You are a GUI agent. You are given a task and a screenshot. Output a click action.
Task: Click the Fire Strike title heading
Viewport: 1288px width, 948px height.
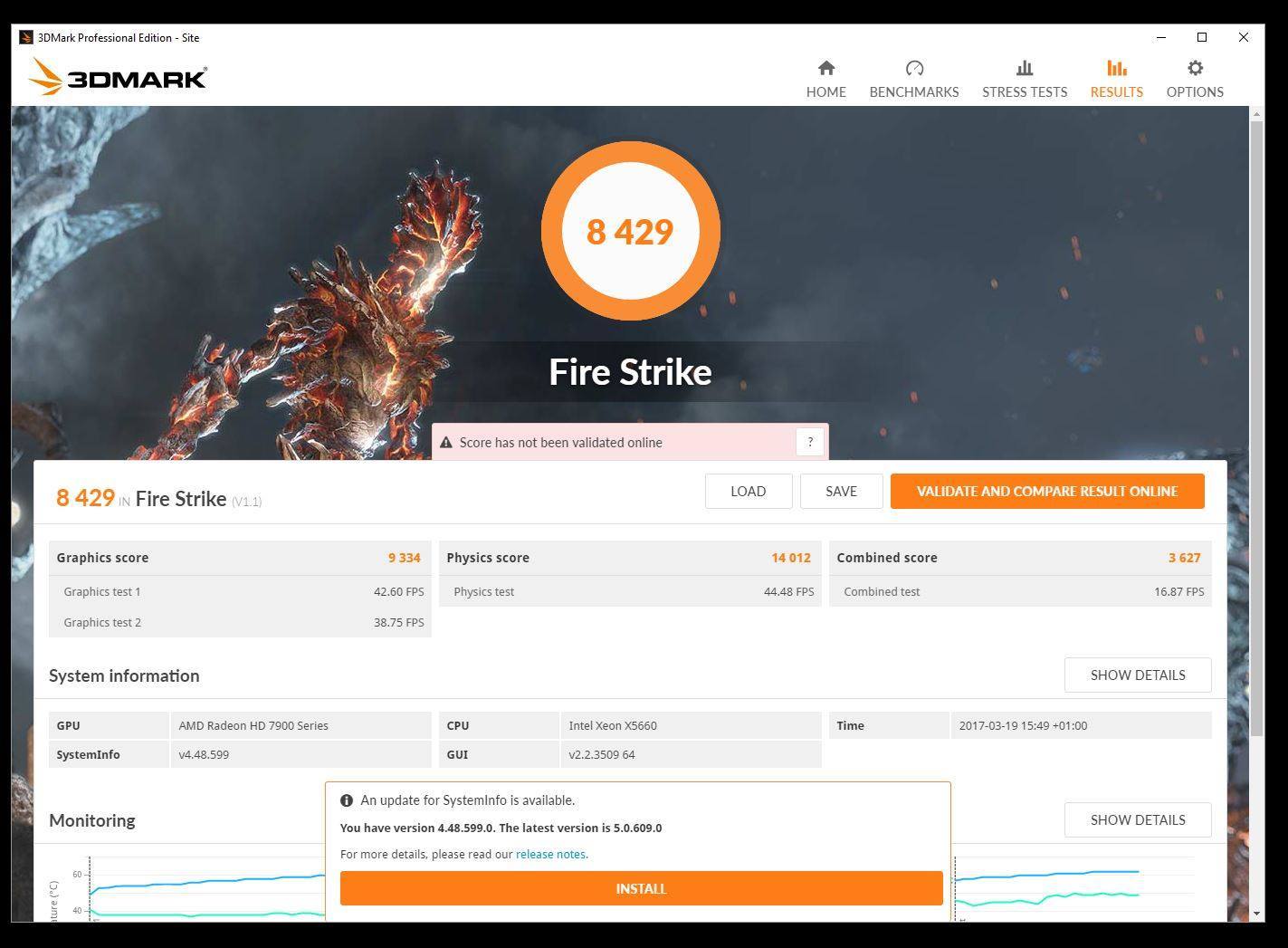point(630,372)
